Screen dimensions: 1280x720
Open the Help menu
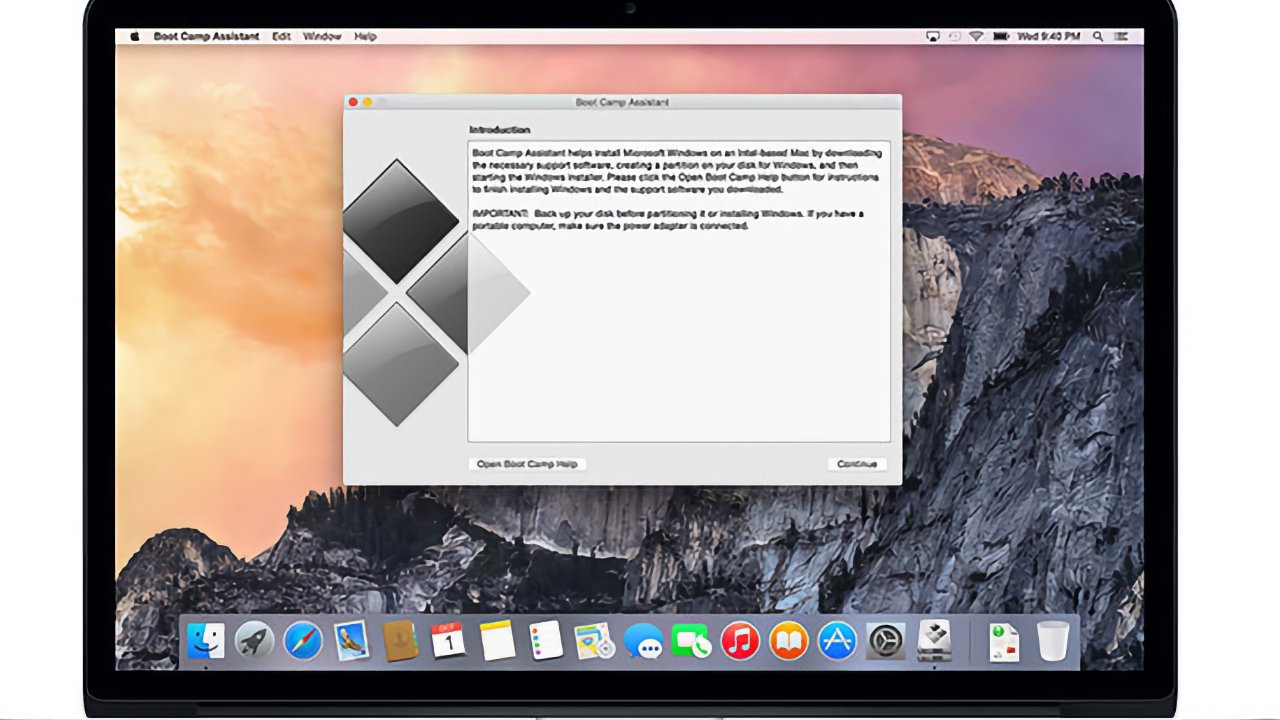364,36
